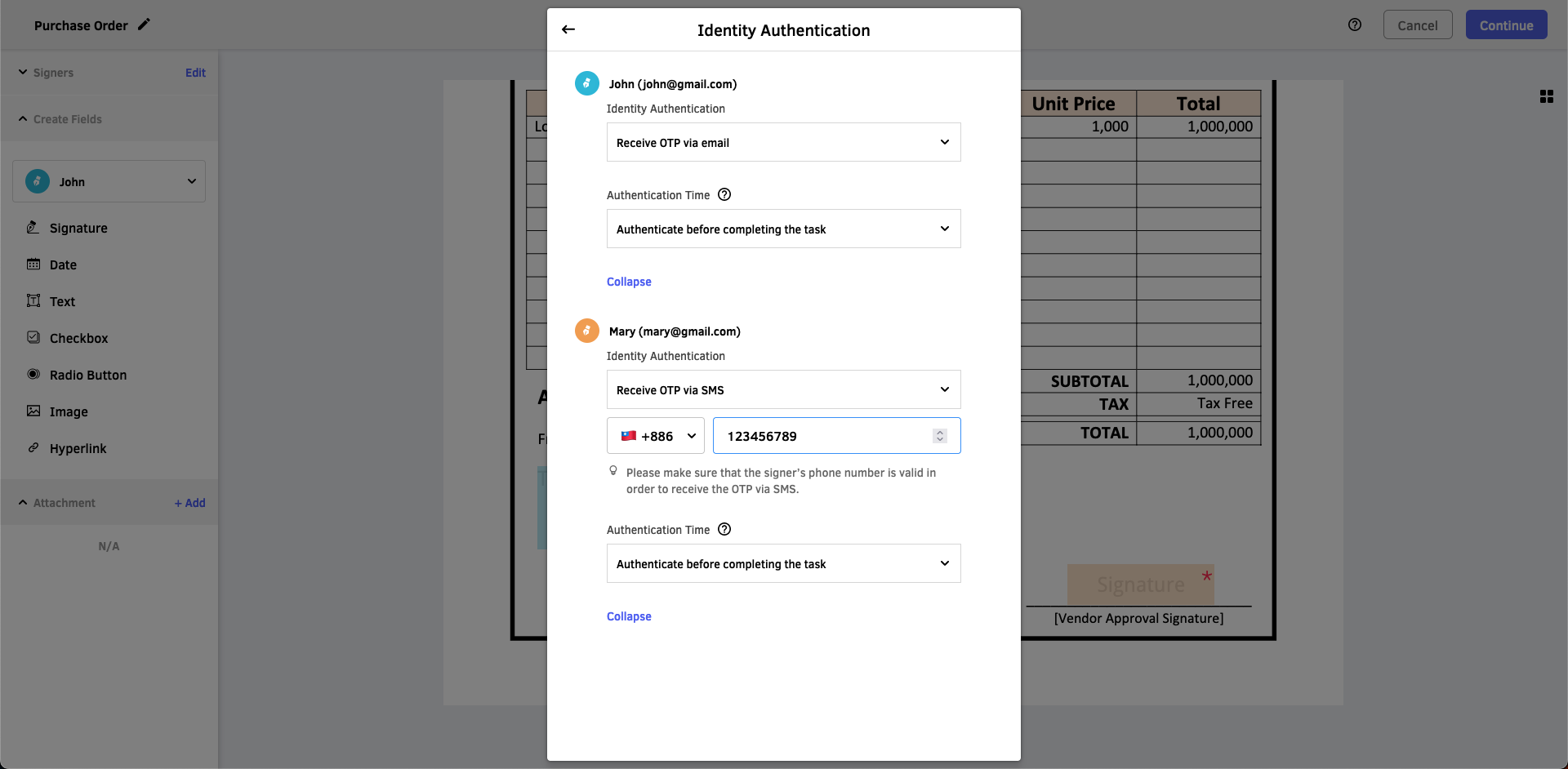Select the Image field tool
1568x769 pixels.
click(x=68, y=411)
